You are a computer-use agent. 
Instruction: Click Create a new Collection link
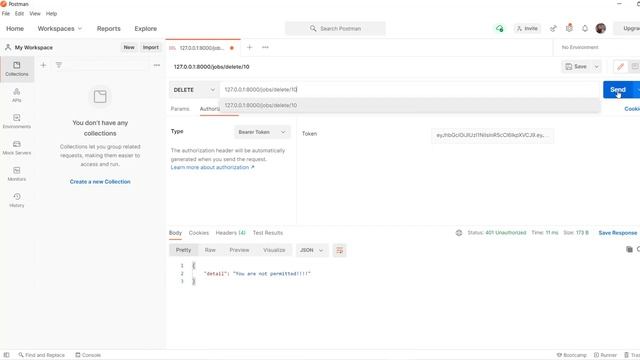click(x=100, y=182)
